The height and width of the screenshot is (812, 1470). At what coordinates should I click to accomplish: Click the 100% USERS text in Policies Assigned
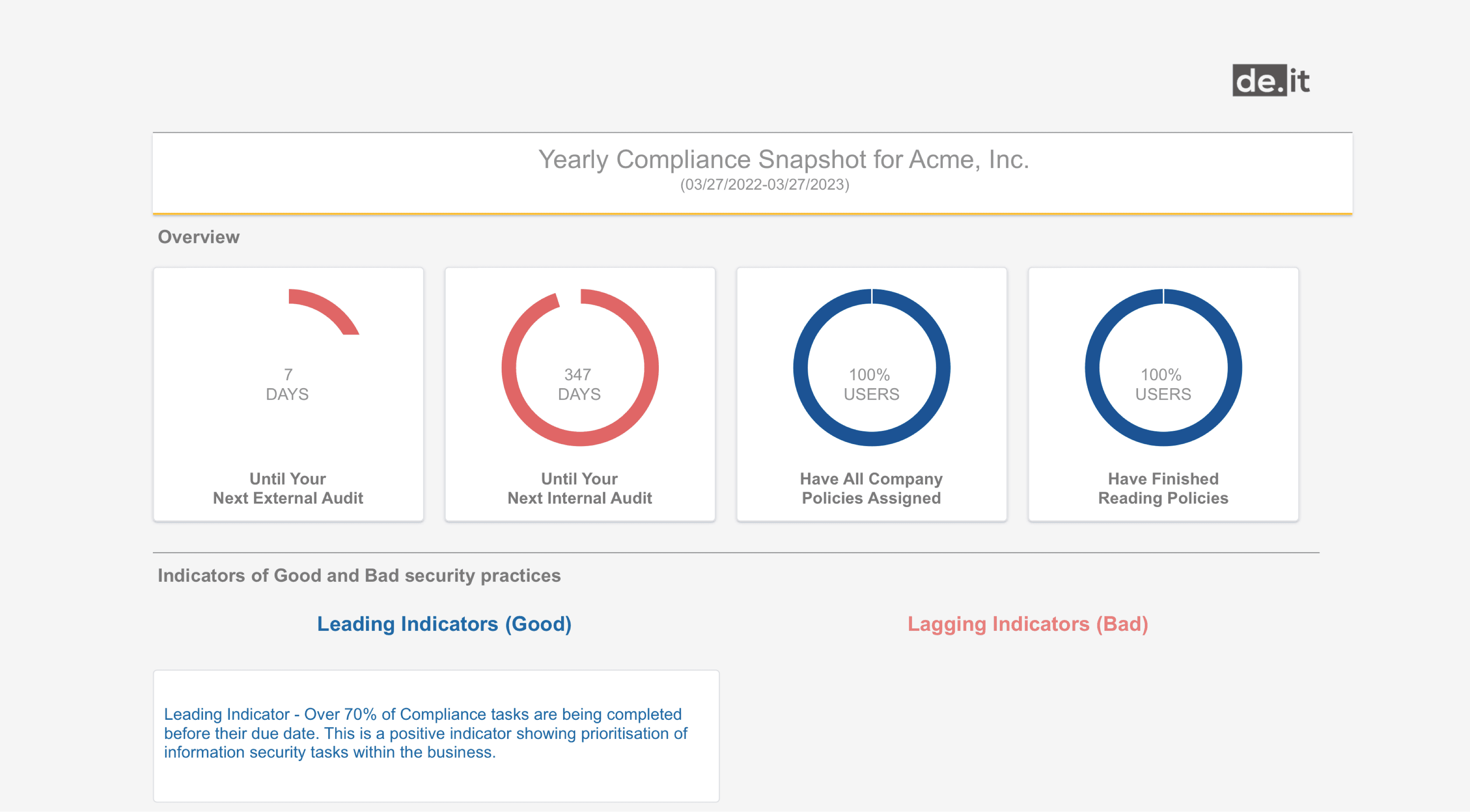click(871, 384)
